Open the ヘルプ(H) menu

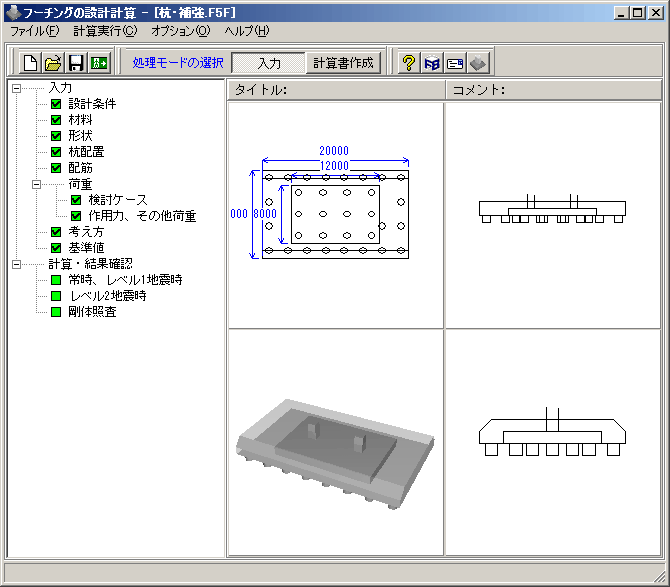point(247,31)
